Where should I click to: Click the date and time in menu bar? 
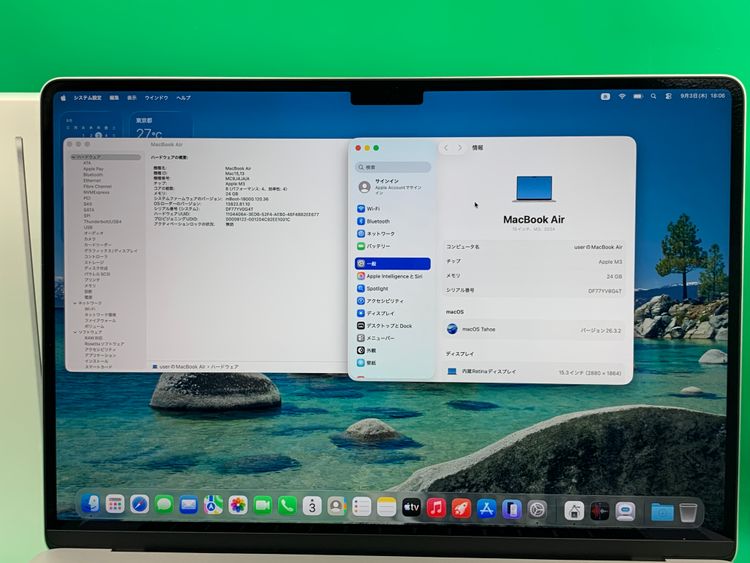(x=702, y=96)
